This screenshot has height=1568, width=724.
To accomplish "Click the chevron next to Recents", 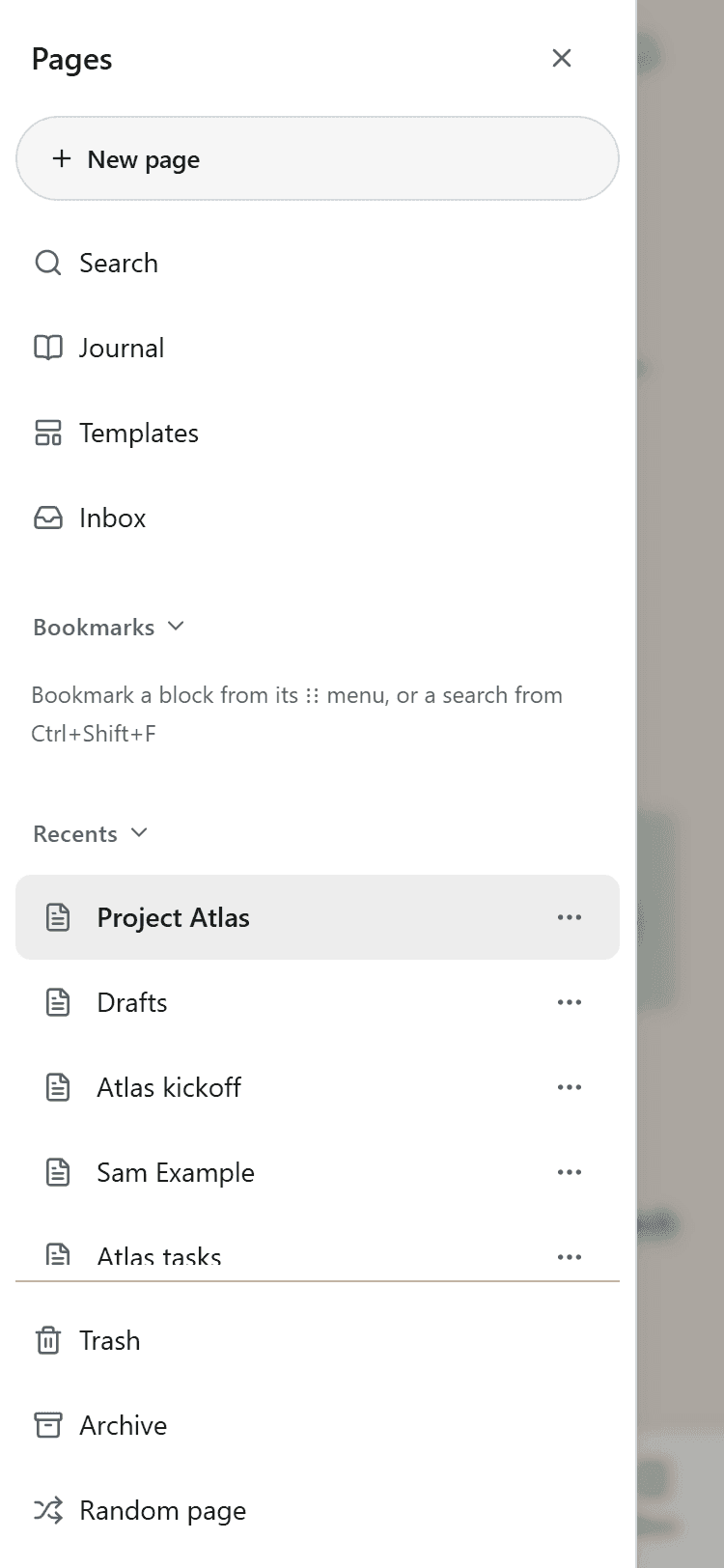I will (139, 833).
